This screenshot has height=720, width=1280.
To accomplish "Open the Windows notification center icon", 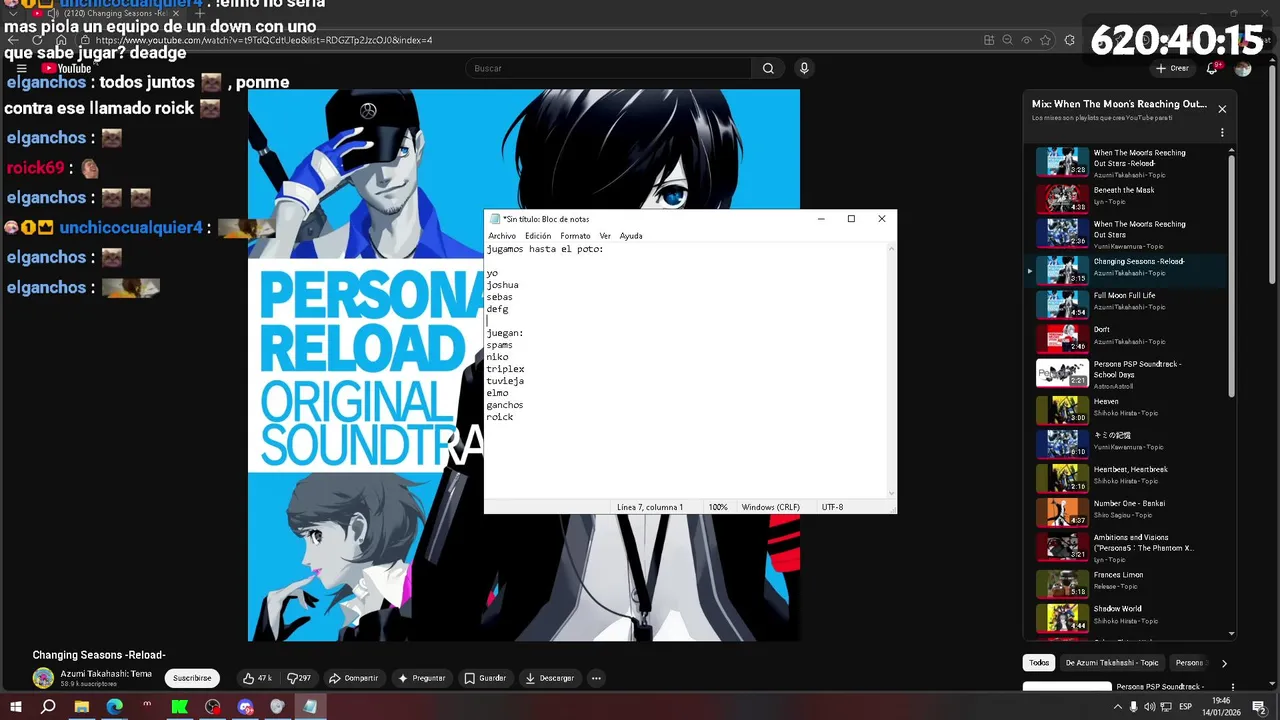I will pos(1258,706).
